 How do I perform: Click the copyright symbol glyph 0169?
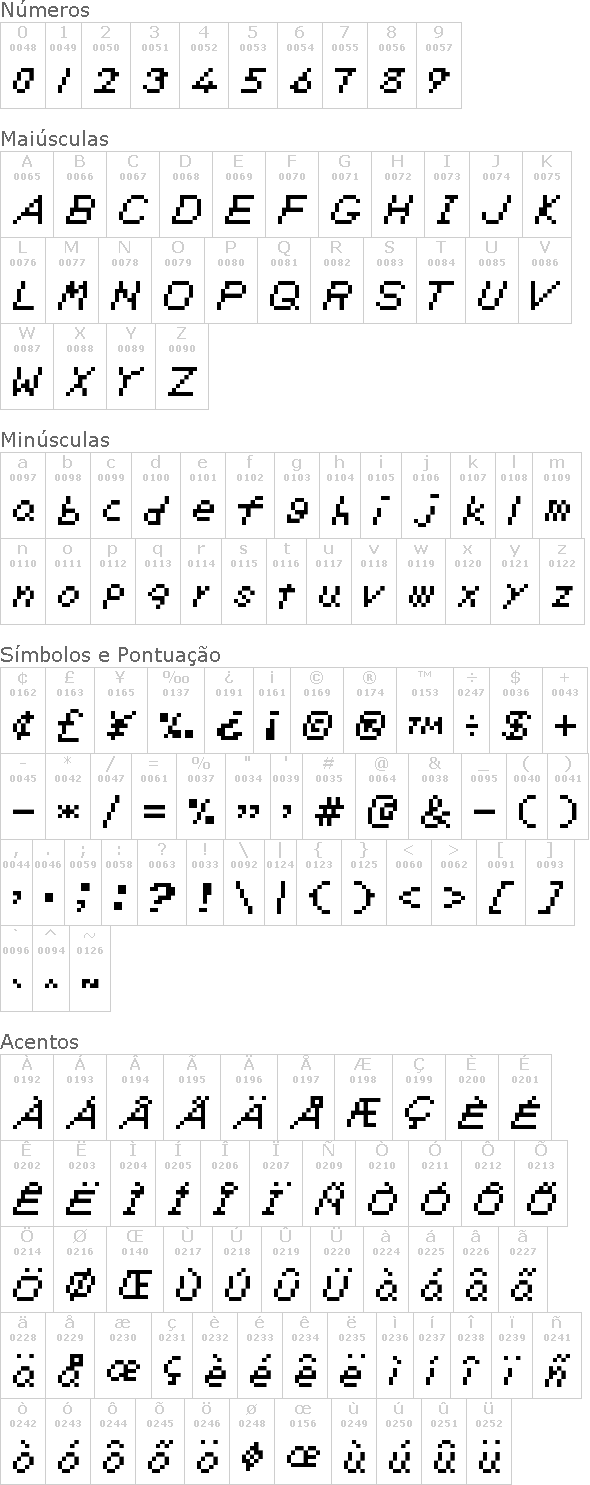(x=316, y=709)
